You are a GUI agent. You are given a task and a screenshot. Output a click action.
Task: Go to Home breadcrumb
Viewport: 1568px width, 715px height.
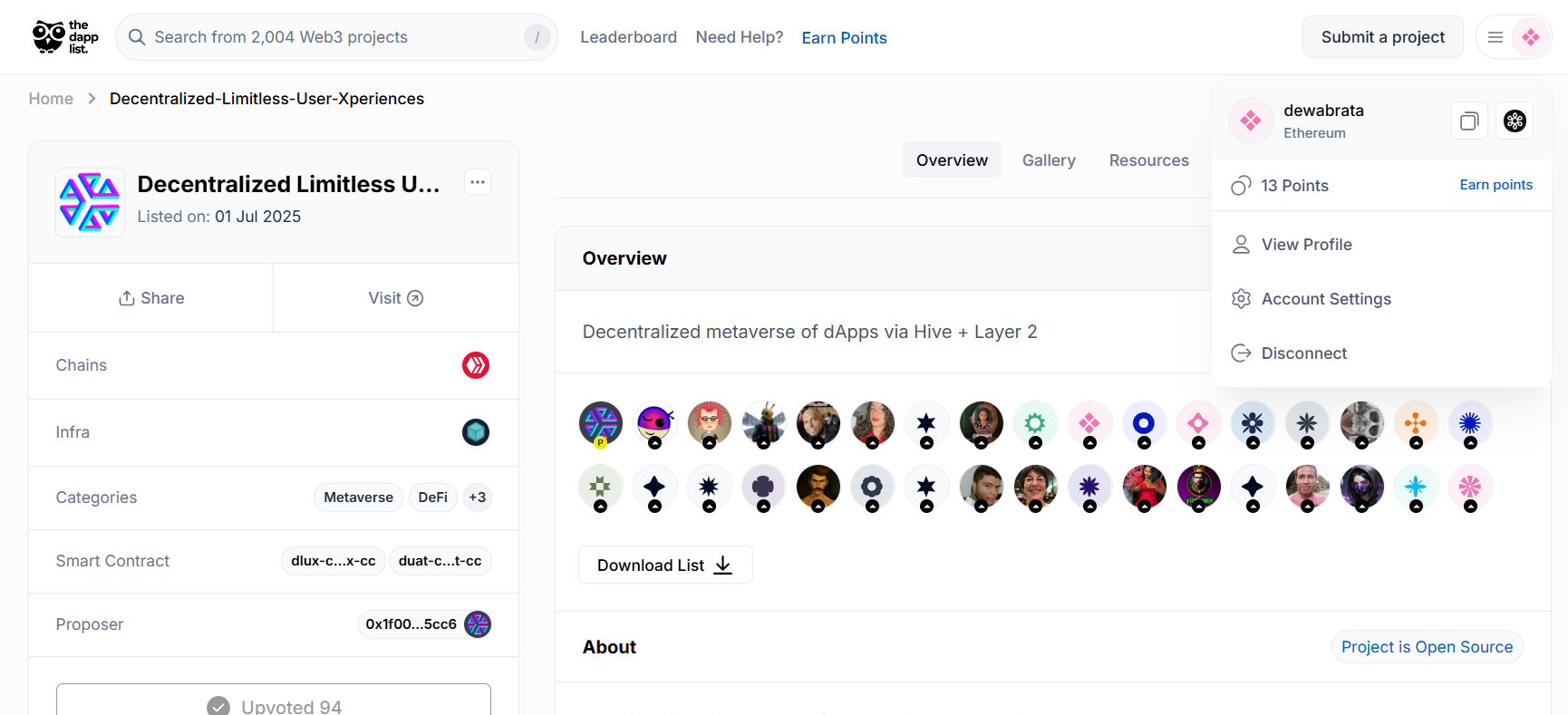point(51,99)
